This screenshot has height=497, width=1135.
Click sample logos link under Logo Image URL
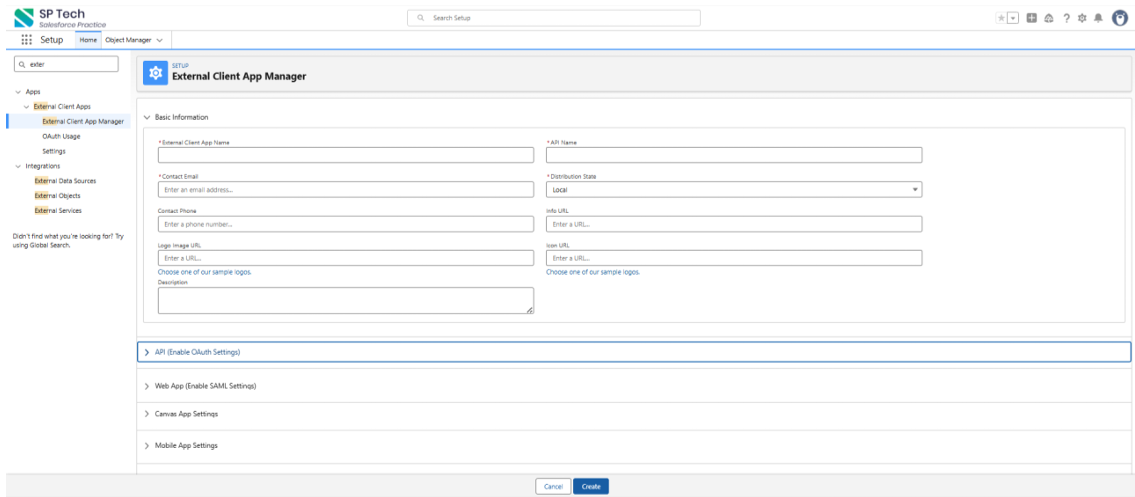click(205, 272)
